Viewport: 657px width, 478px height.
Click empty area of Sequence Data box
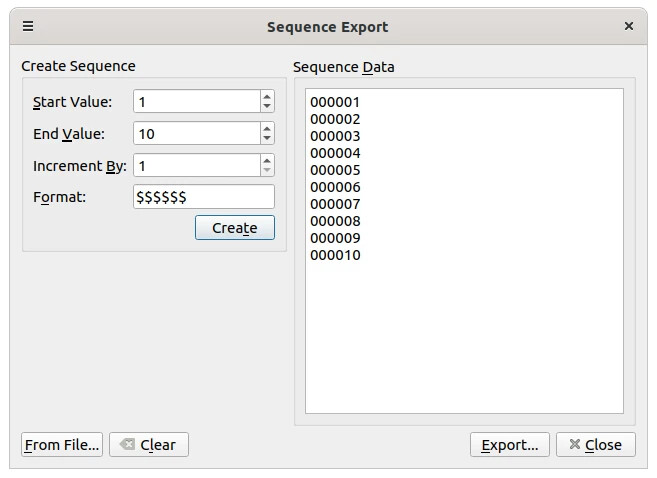click(x=463, y=340)
